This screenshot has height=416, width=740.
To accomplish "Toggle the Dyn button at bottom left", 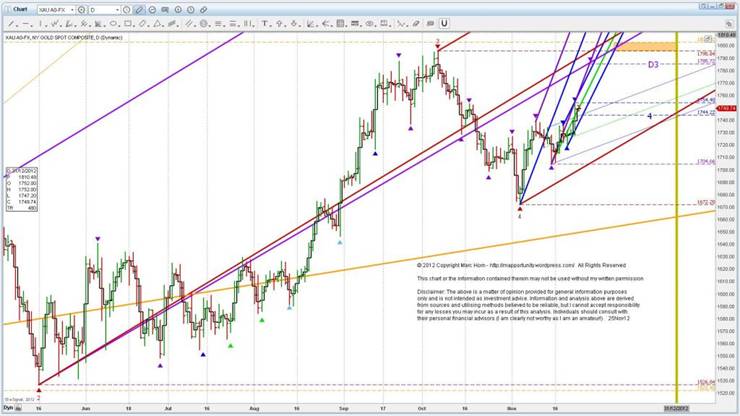I will tap(8, 408).
